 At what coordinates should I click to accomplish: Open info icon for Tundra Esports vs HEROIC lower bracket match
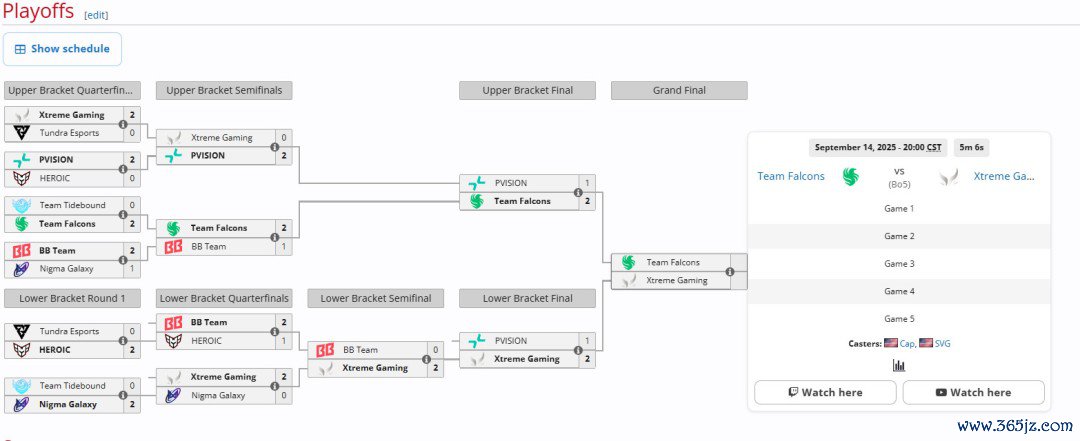pos(123,340)
